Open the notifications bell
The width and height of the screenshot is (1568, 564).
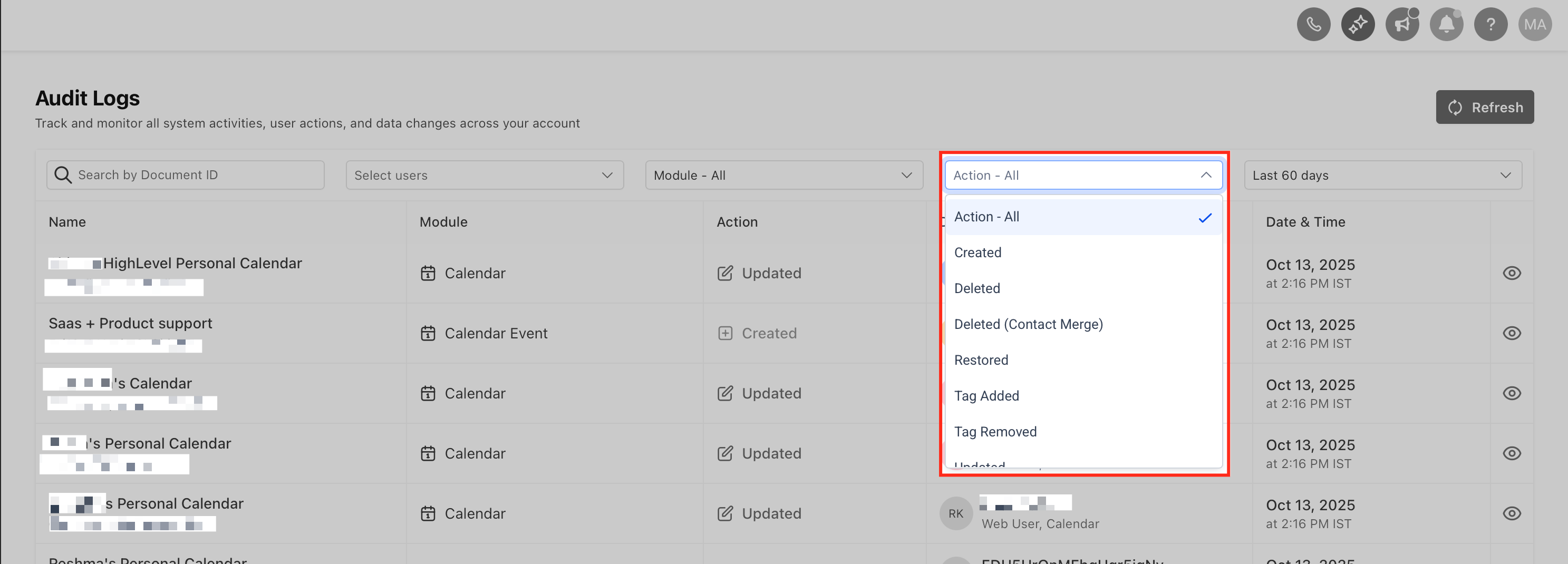coord(1446,24)
